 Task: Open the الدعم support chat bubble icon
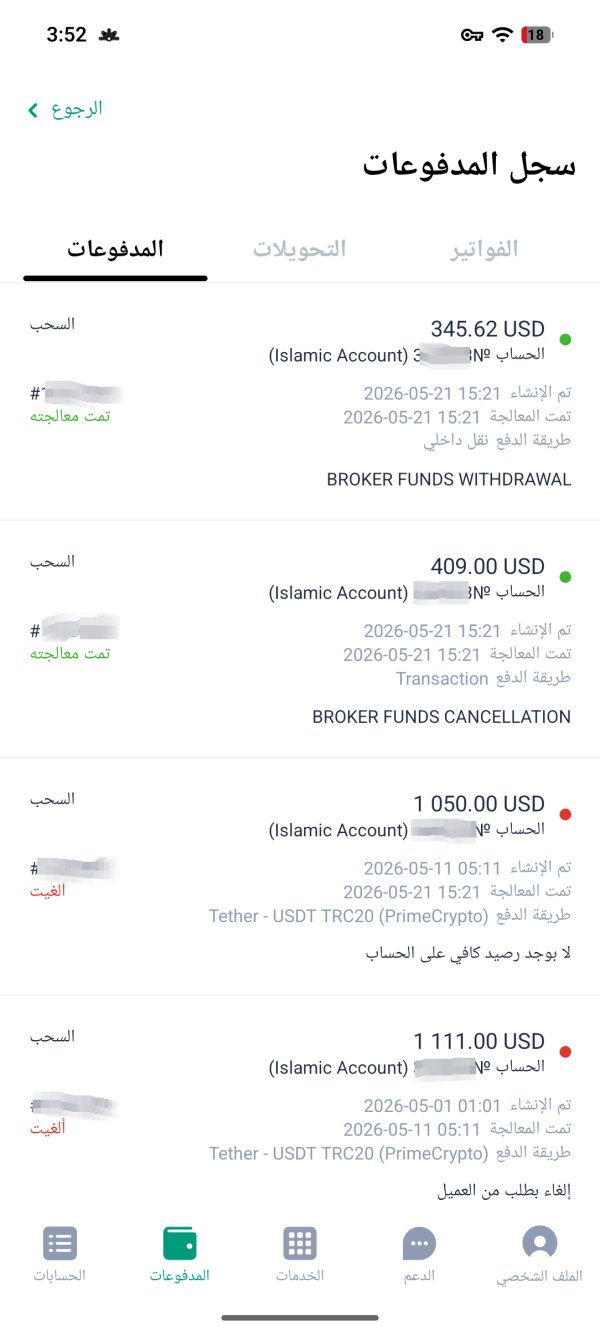pyautogui.click(x=420, y=1243)
